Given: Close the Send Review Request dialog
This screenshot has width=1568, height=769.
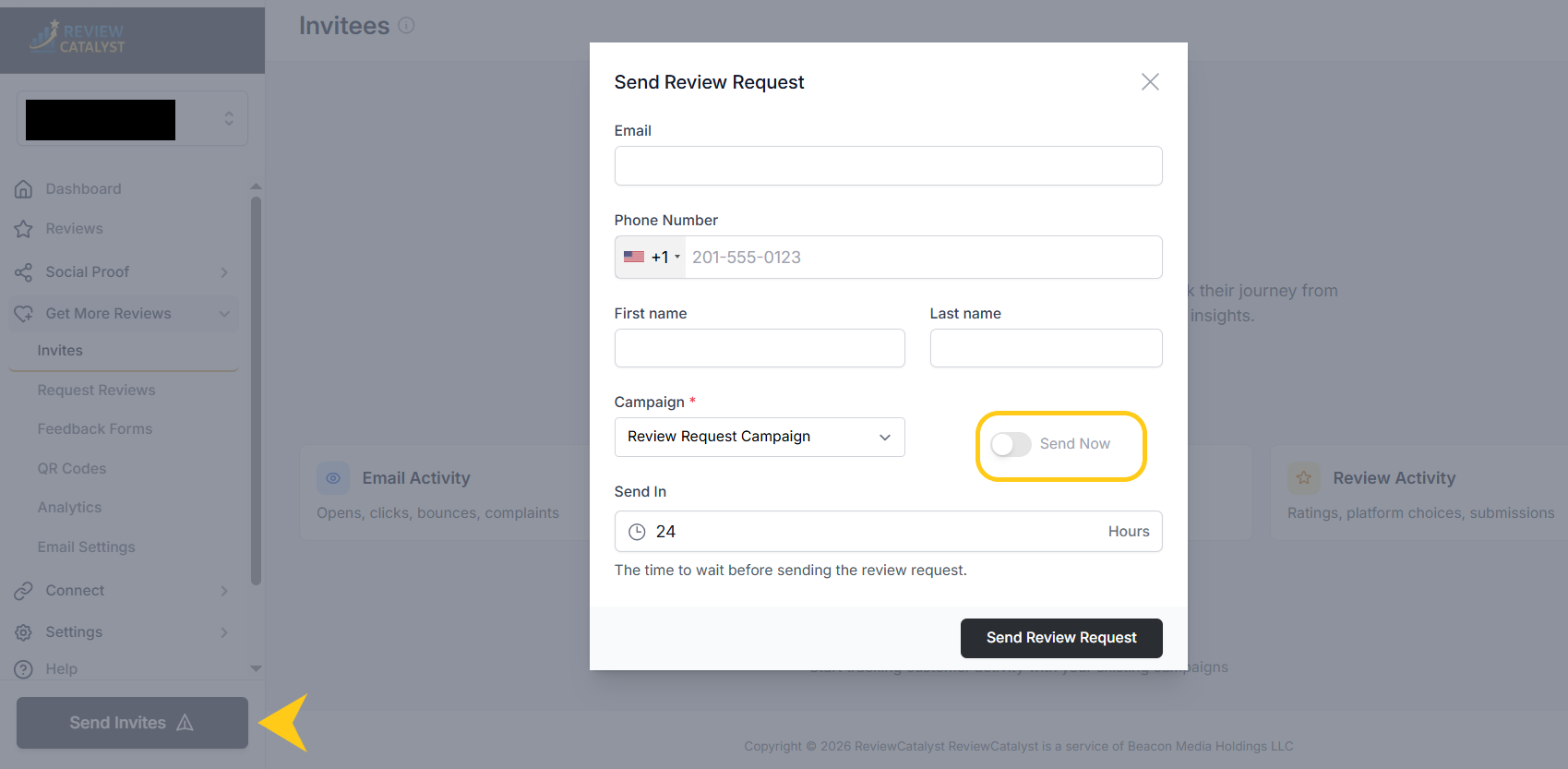Looking at the screenshot, I should click(1149, 82).
